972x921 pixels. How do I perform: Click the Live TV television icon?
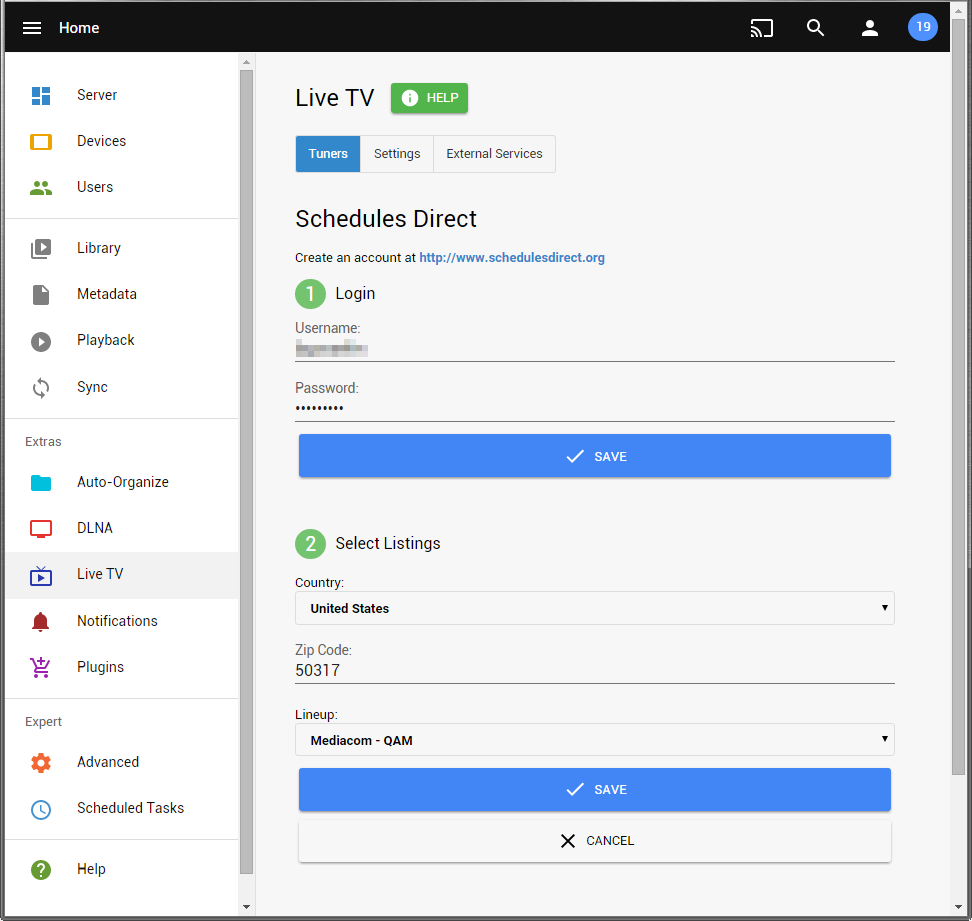click(41, 576)
